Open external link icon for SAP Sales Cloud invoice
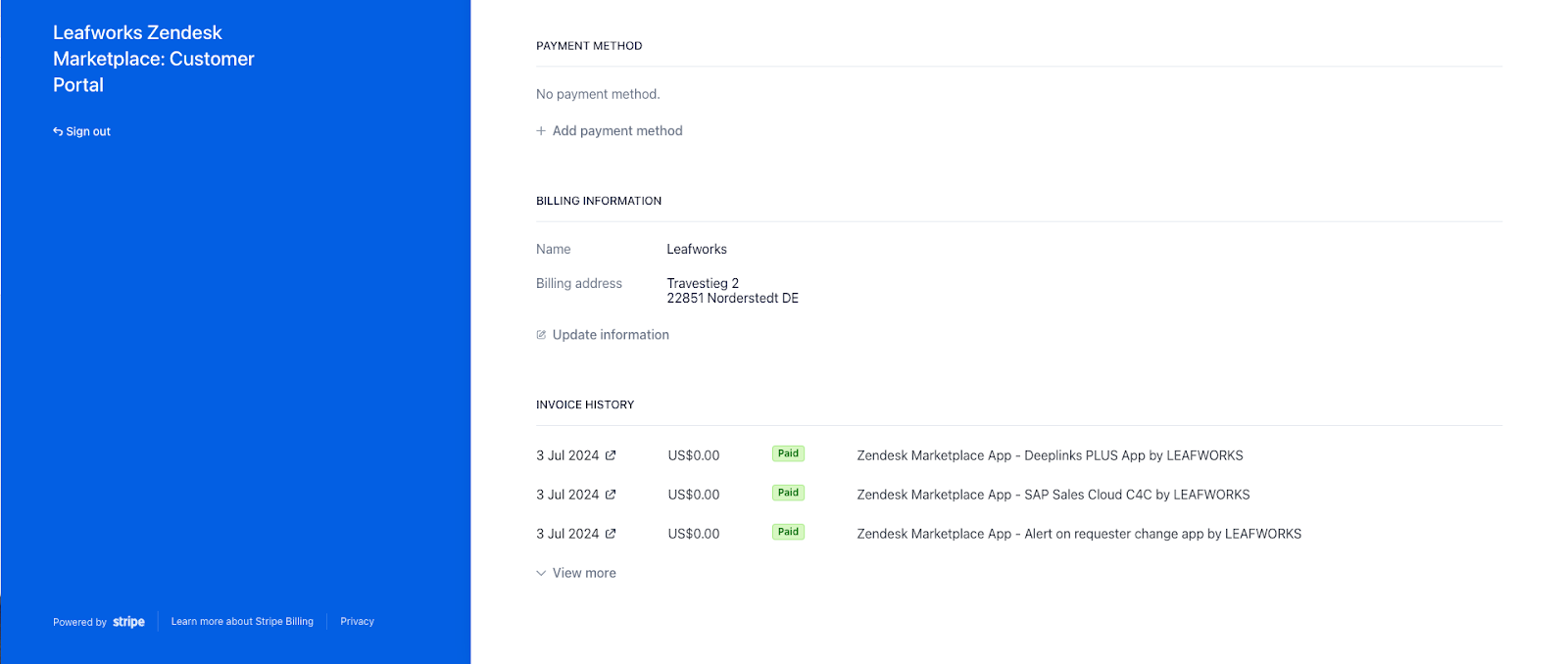 coord(611,495)
